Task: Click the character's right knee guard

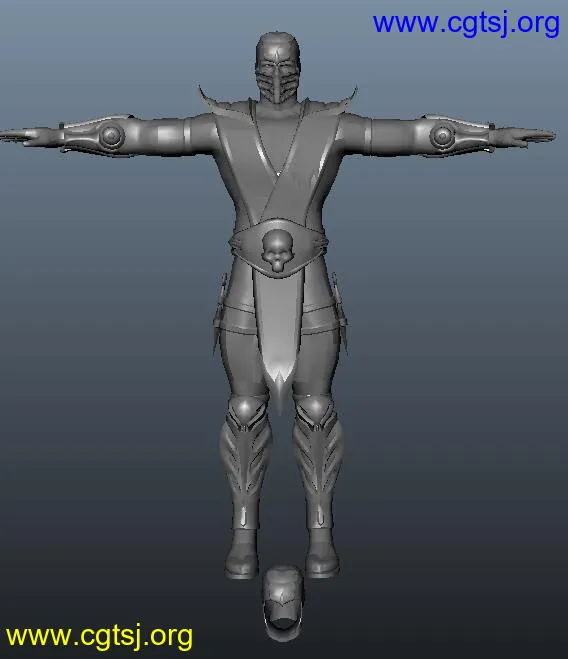Action: (247, 411)
